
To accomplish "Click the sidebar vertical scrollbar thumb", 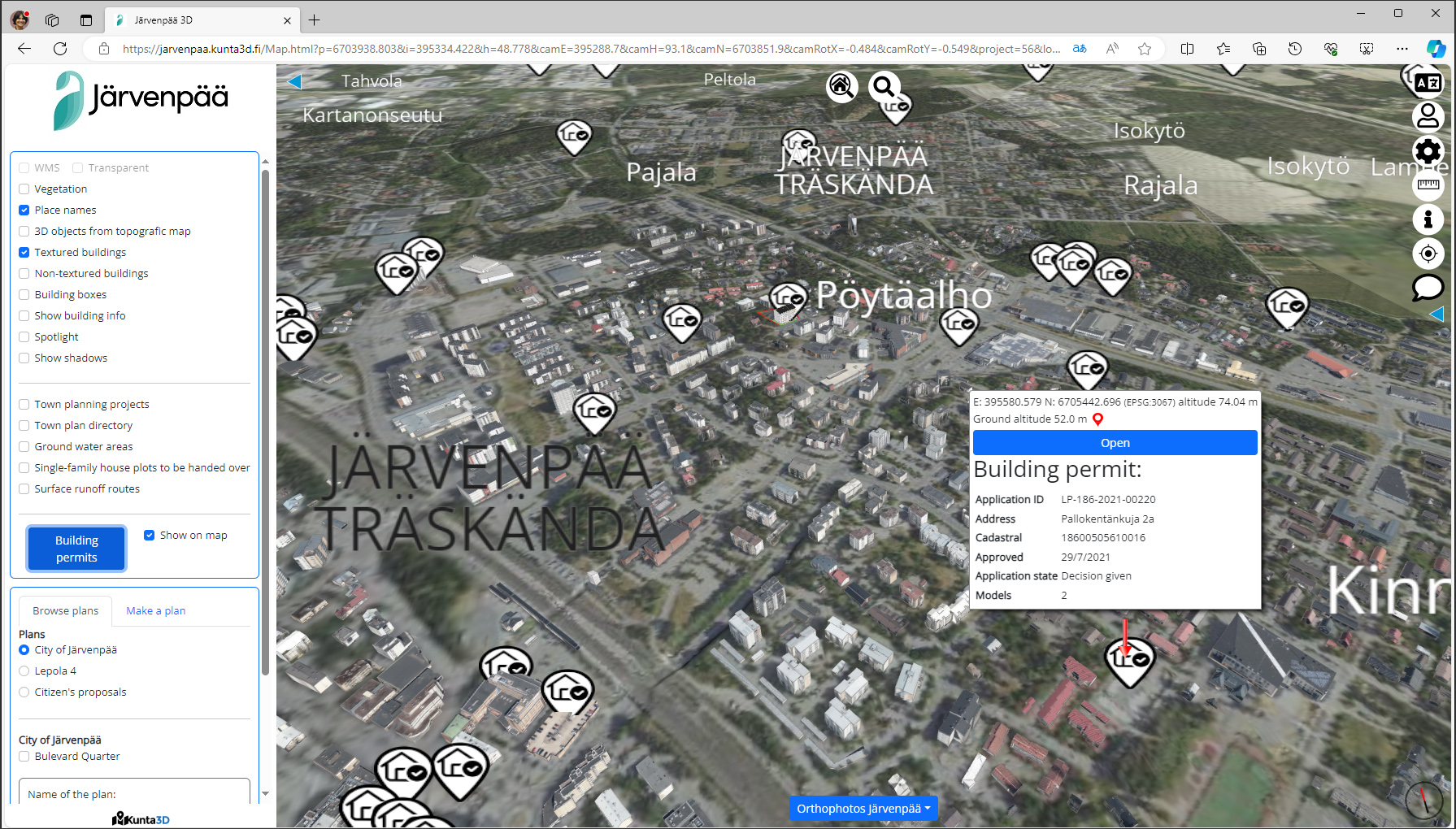I will coord(265,423).
